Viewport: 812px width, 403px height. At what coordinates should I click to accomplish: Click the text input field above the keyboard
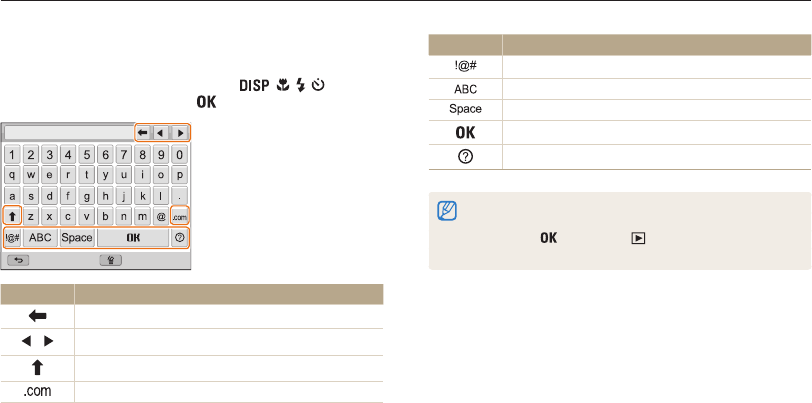(68, 132)
